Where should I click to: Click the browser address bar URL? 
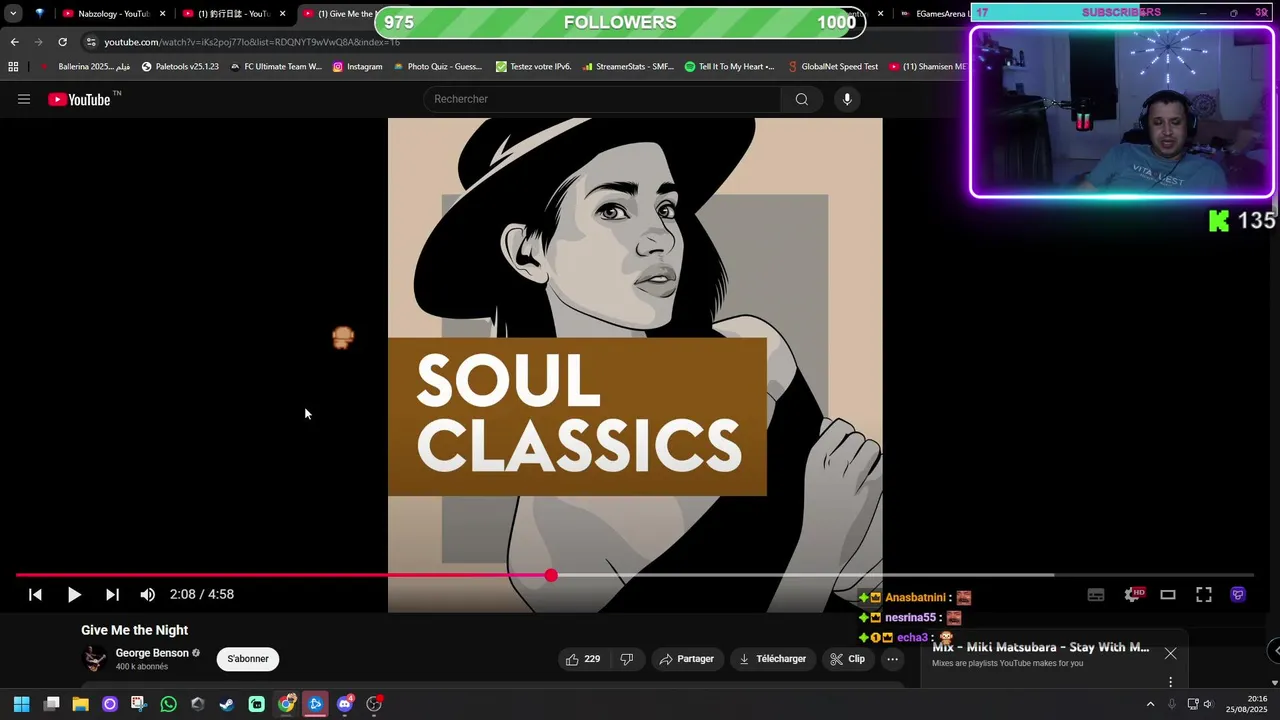pyautogui.click(x=252, y=42)
